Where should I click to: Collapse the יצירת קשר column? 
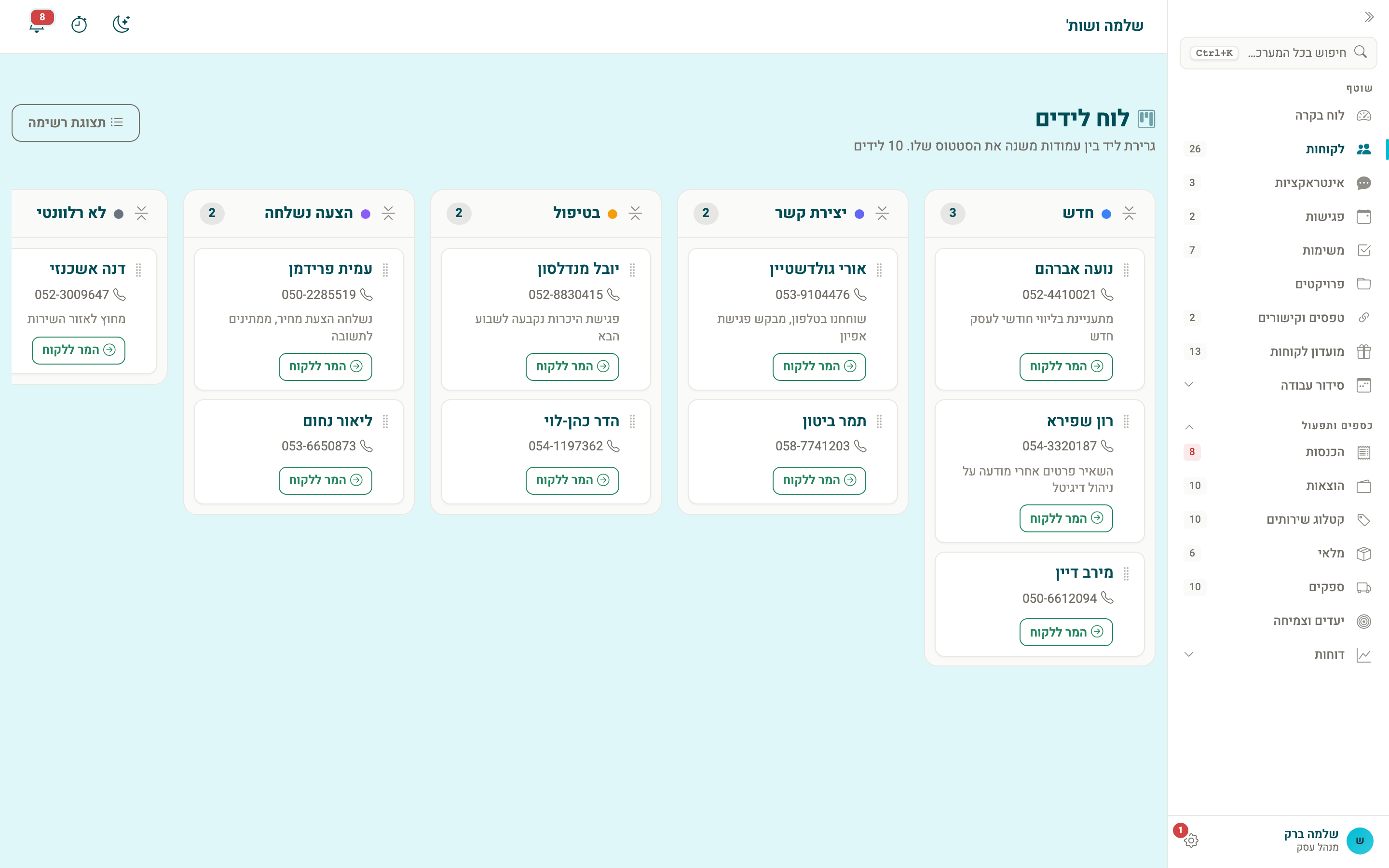pyautogui.click(x=882, y=214)
